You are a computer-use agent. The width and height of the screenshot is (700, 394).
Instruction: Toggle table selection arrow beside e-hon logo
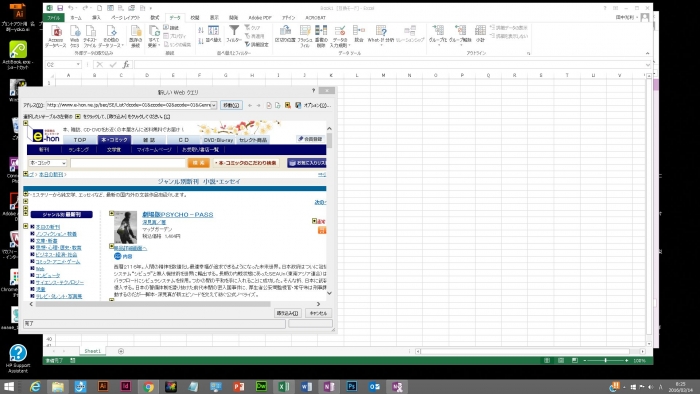[26, 123]
